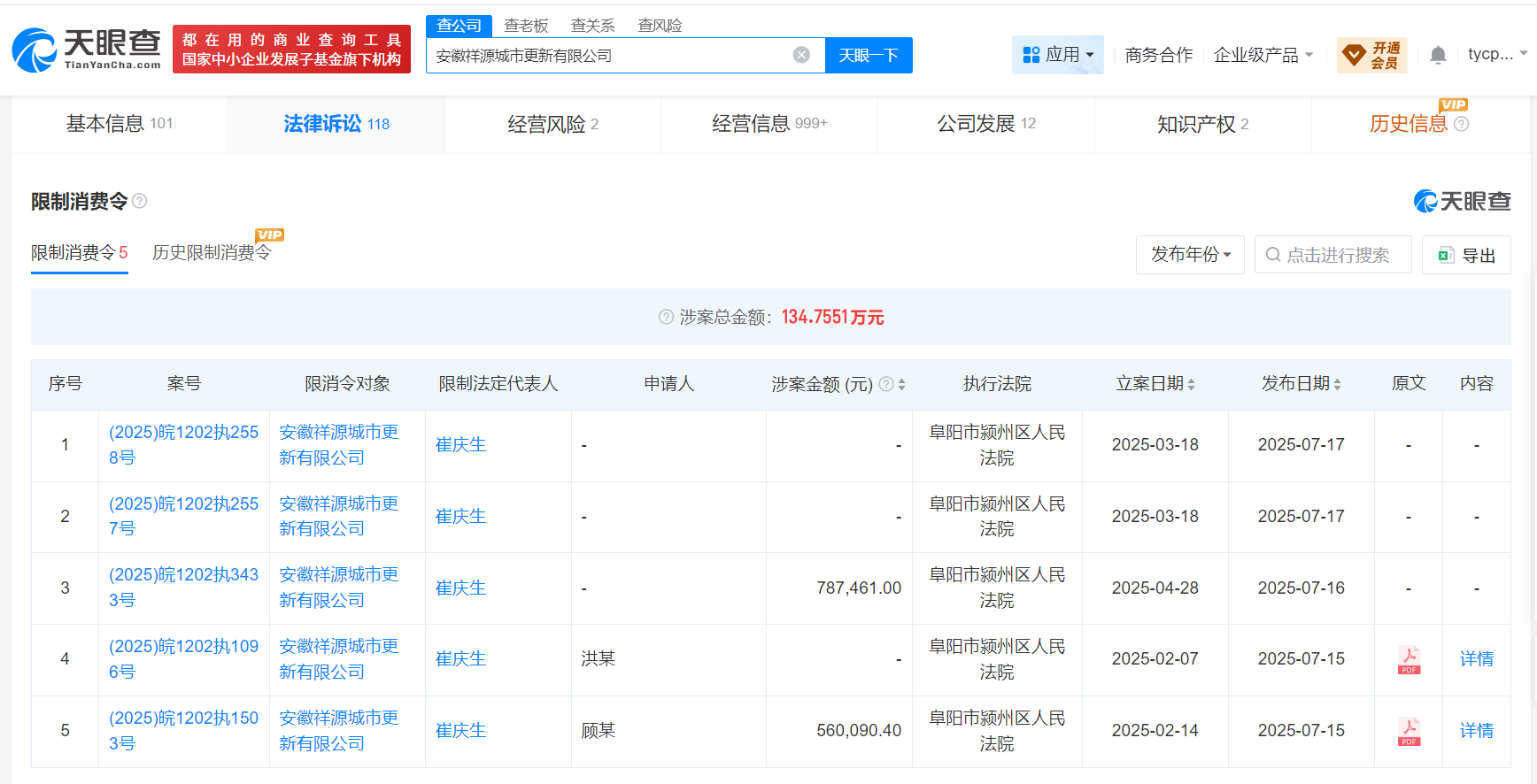Click help icon next to 限制消费令 heading
Screen dimensions: 1537x784
point(140,202)
